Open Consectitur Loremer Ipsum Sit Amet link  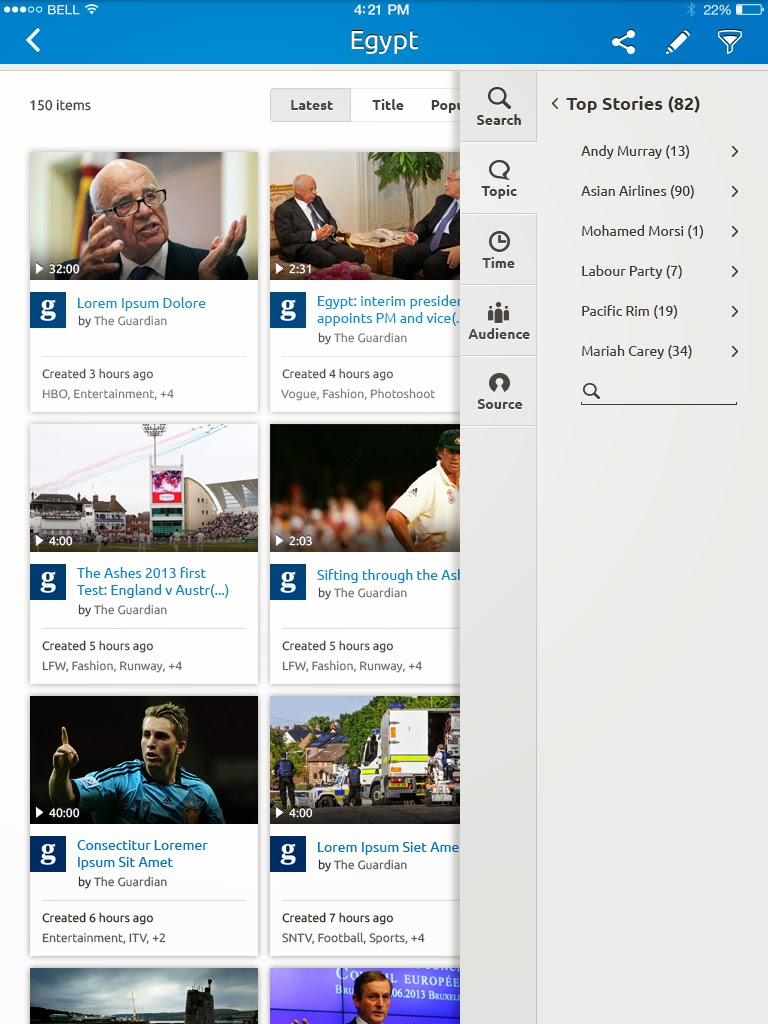pos(142,854)
